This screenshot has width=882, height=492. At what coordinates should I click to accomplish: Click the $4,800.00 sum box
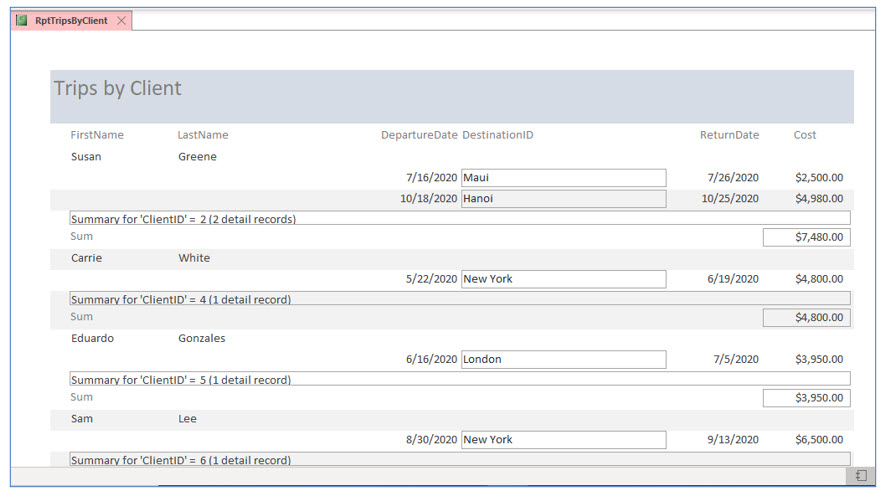point(807,318)
